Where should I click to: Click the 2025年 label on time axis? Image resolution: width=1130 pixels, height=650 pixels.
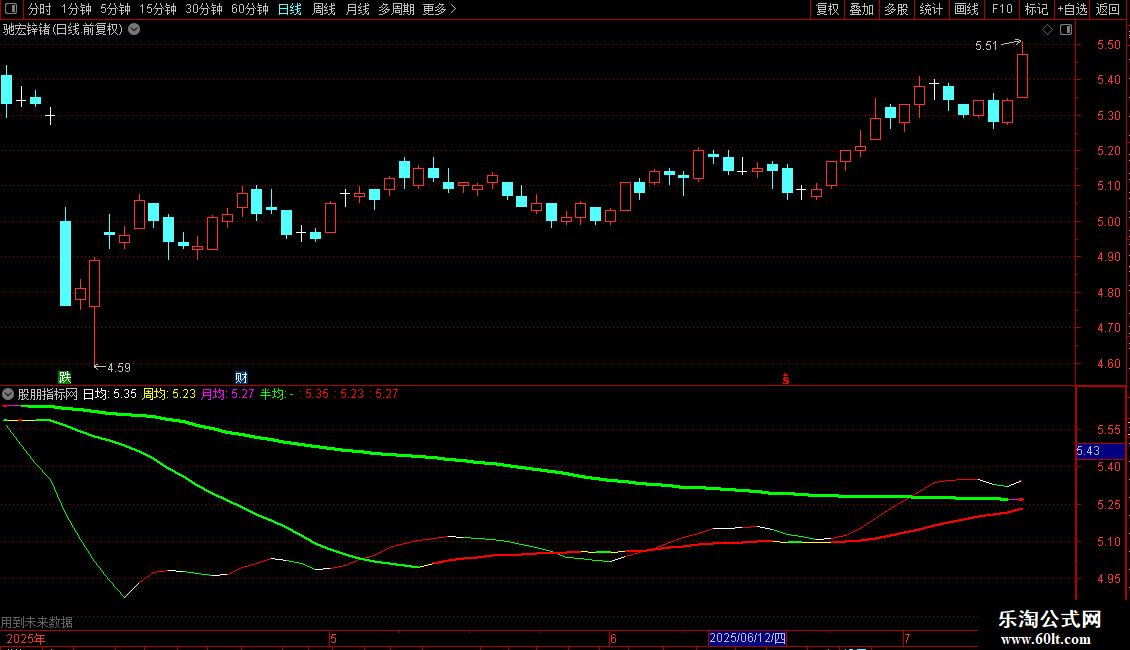tap(26, 639)
